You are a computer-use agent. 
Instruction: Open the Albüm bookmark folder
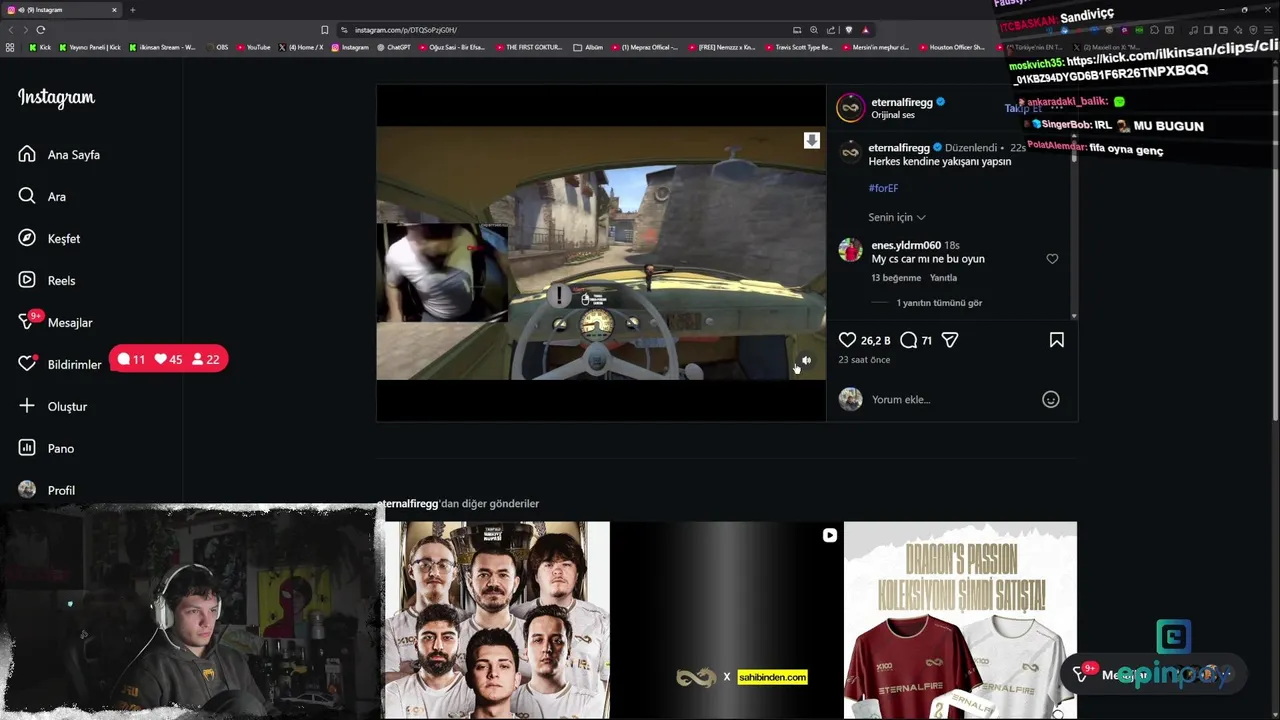pos(588,47)
